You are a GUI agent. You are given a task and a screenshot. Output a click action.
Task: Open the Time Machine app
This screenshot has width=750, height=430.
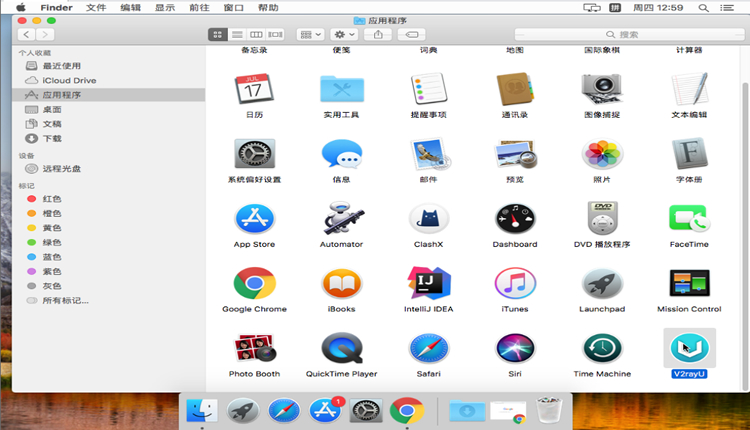[602, 349]
